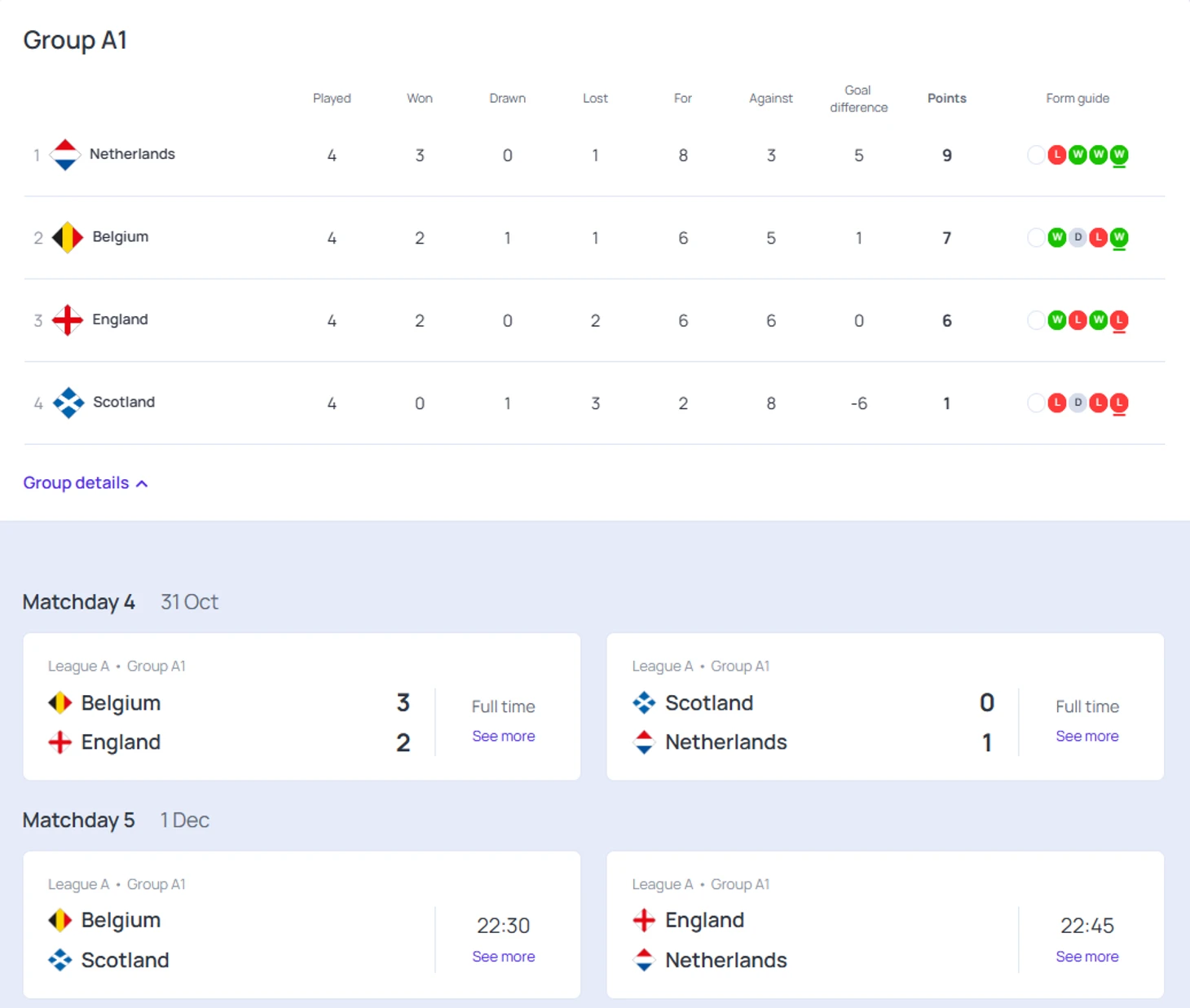
Task: Click England's latest loss form badge
Action: point(1119,320)
